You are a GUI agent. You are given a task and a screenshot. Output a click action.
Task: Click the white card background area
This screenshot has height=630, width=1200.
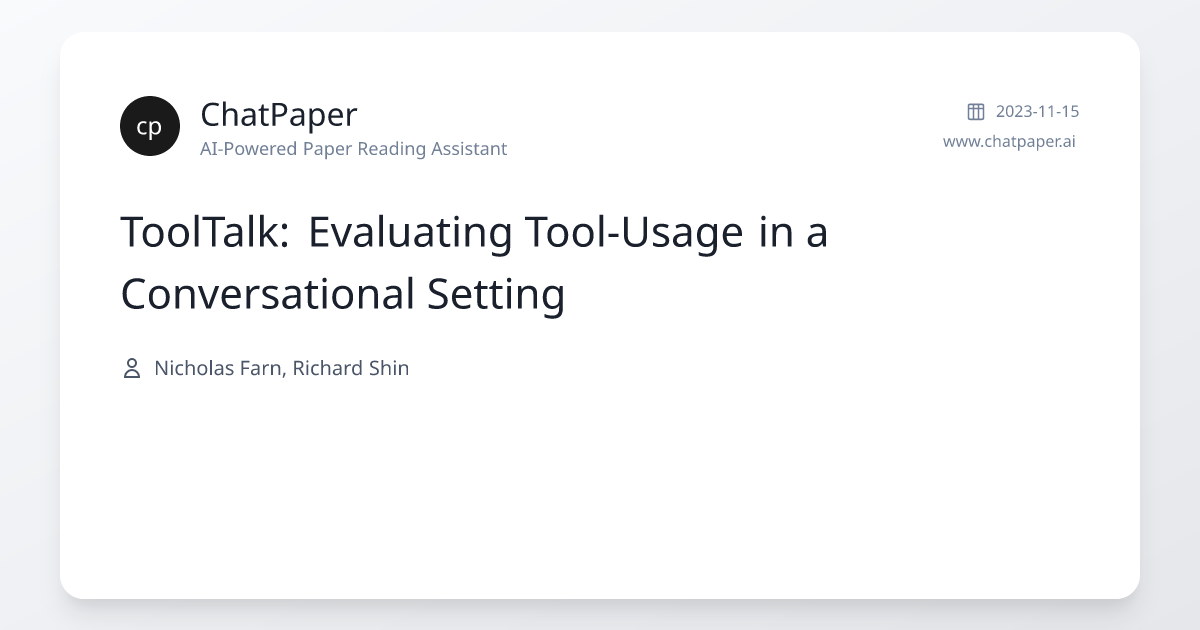pos(600,480)
